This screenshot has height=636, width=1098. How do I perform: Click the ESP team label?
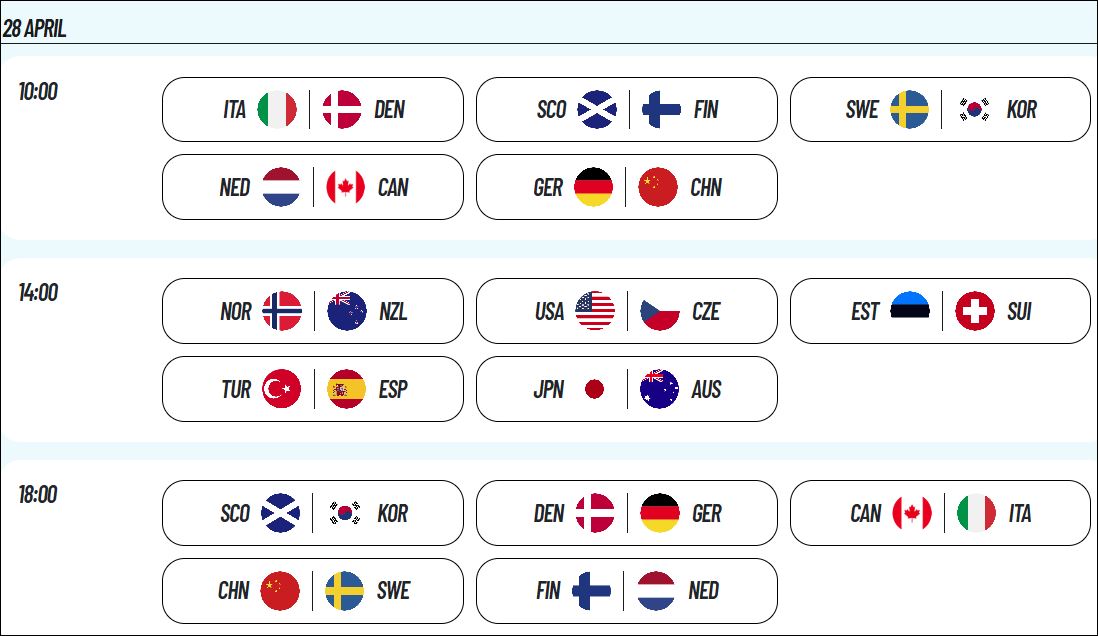point(393,389)
